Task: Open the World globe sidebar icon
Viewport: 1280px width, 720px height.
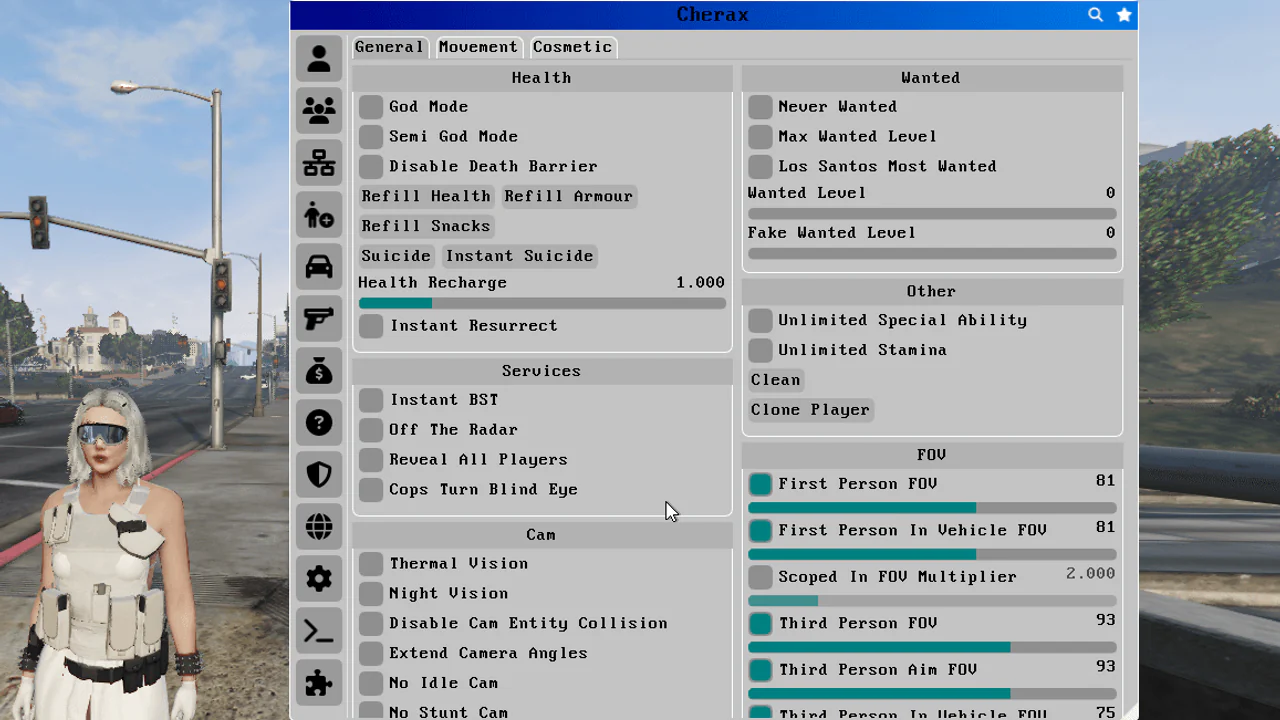Action: [319, 527]
